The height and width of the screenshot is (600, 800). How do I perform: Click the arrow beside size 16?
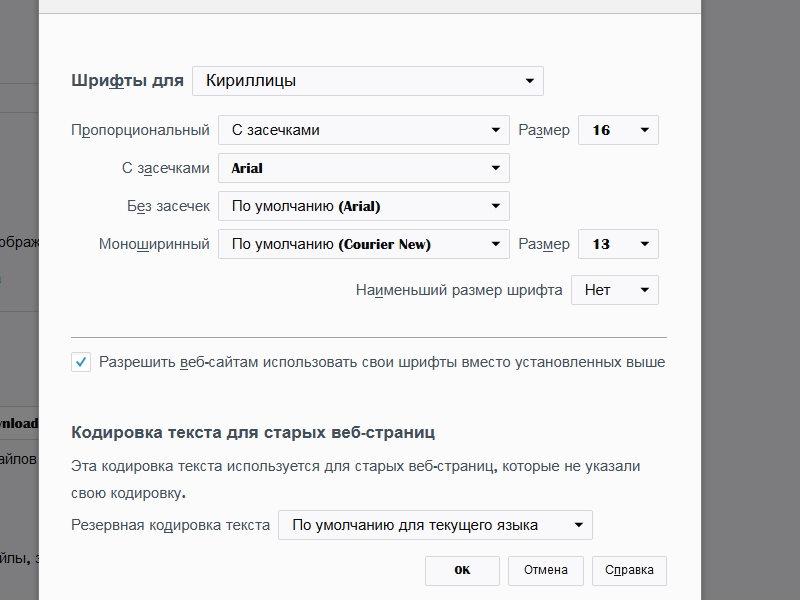point(644,130)
